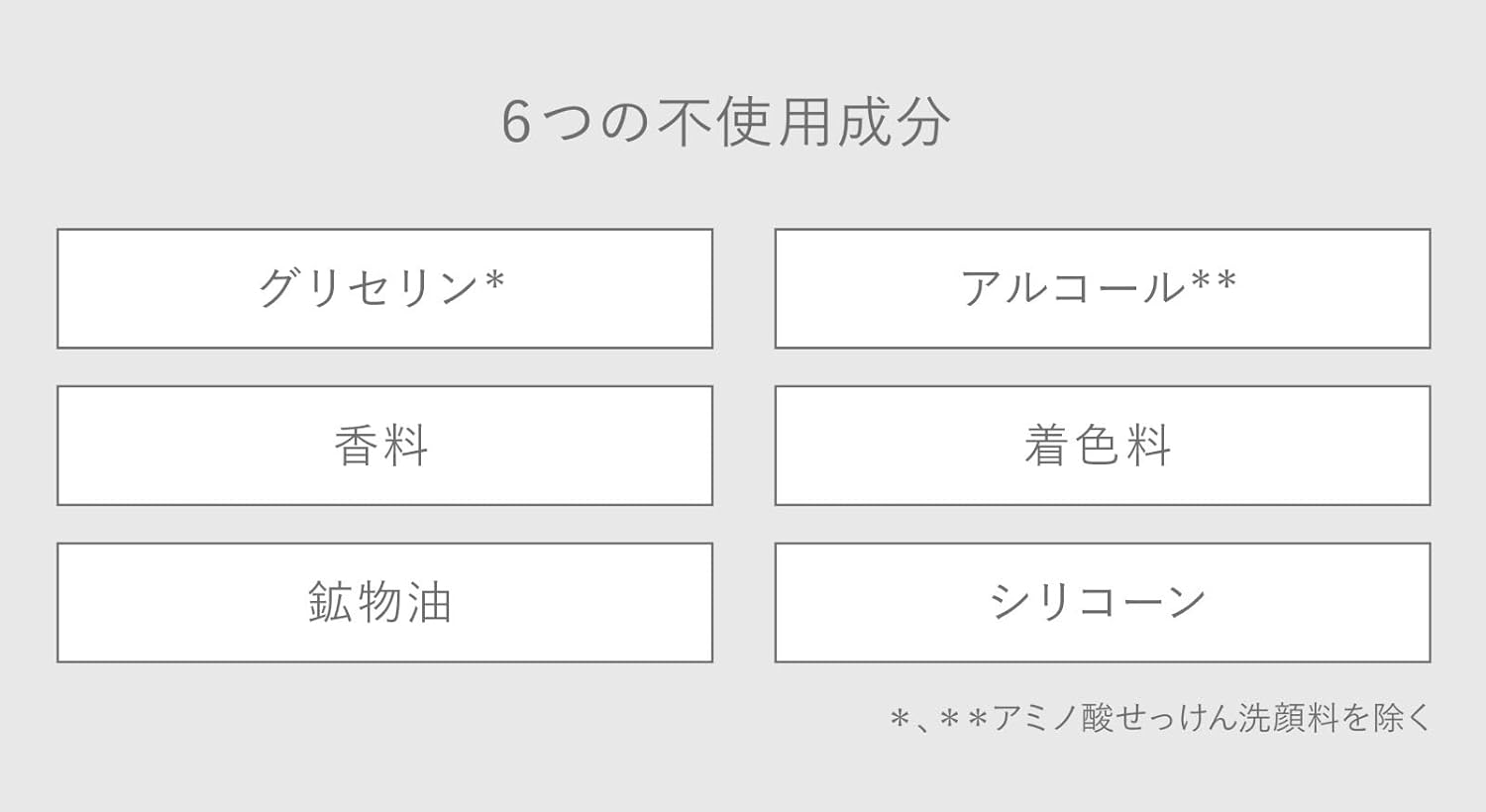
Task: Click the 色 character in 着色料
Action: pyautogui.click(x=1098, y=446)
